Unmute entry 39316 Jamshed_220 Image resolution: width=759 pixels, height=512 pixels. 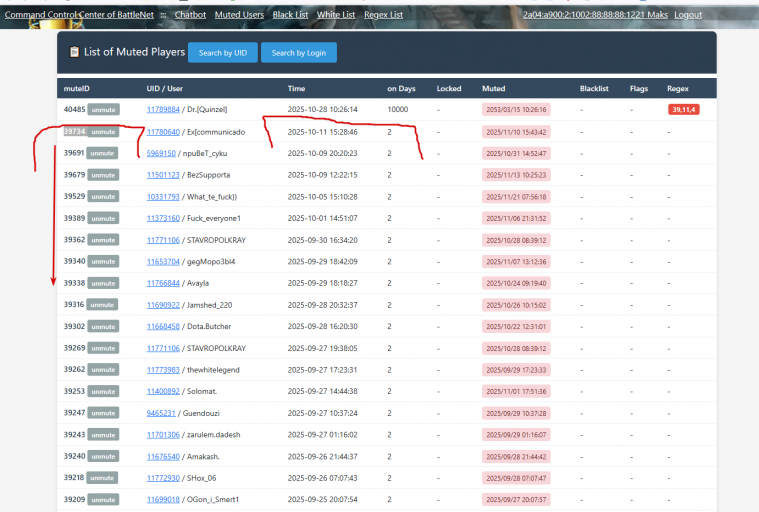(x=102, y=305)
